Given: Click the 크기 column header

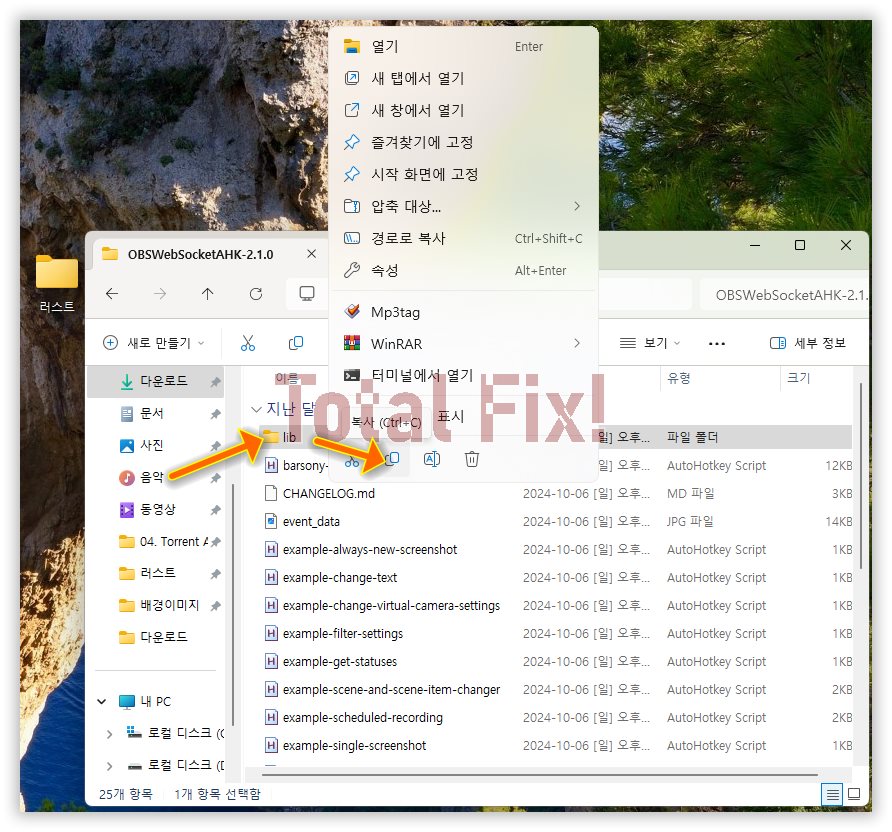Looking at the screenshot, I should click(x=798, y=378).
